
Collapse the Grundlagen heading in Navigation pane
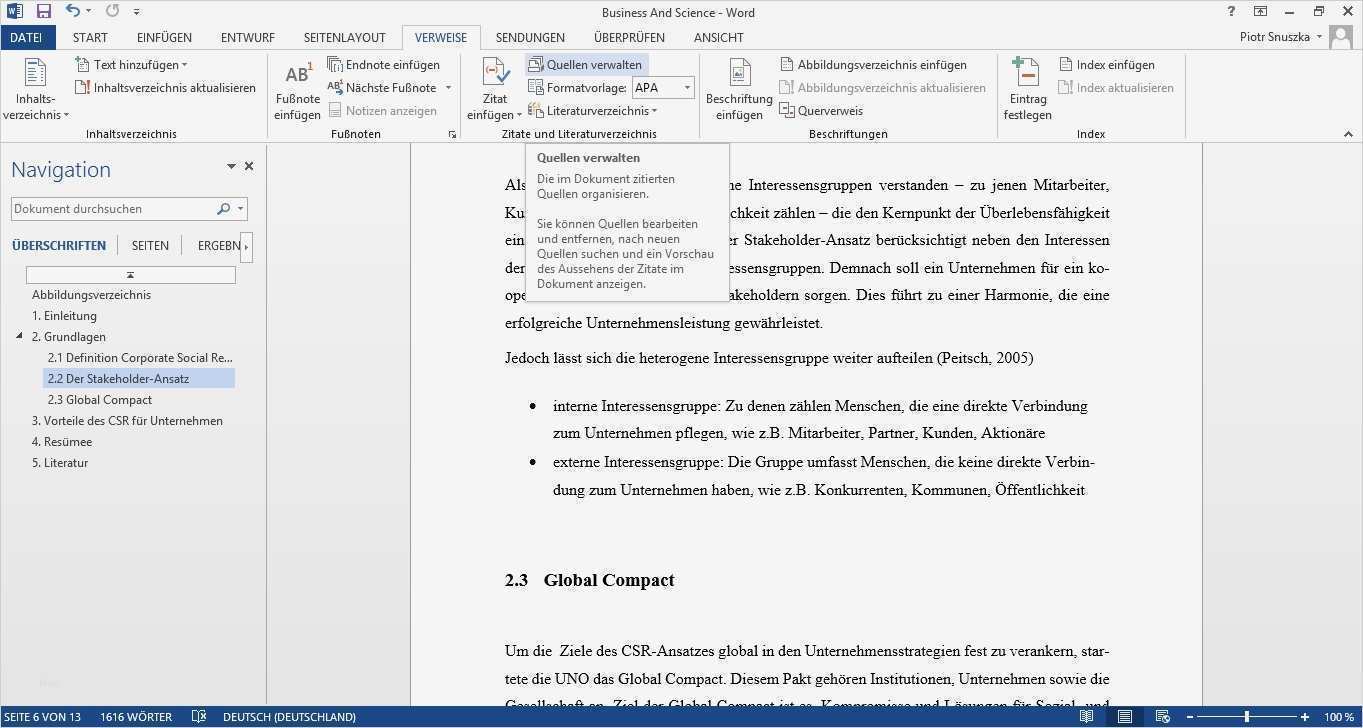[20, 336]
